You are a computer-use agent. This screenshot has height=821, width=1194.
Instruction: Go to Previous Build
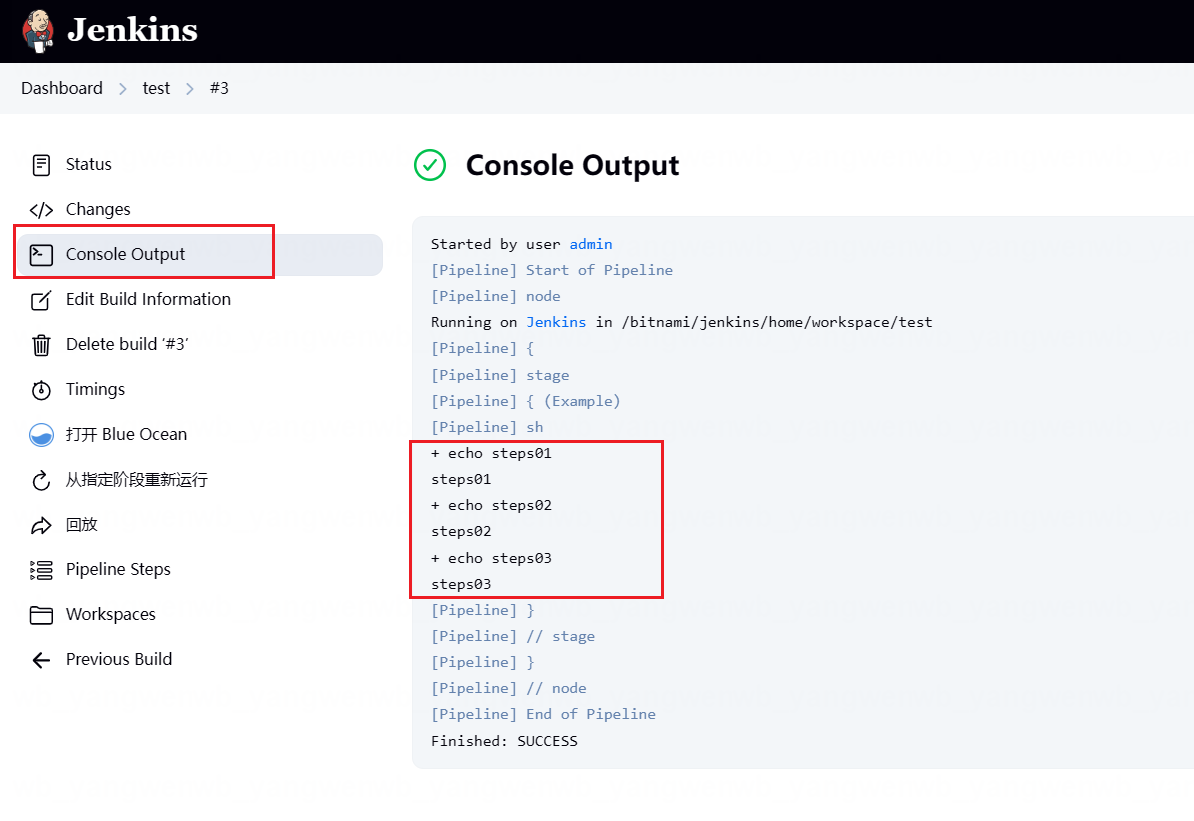[x=119, y=660]
